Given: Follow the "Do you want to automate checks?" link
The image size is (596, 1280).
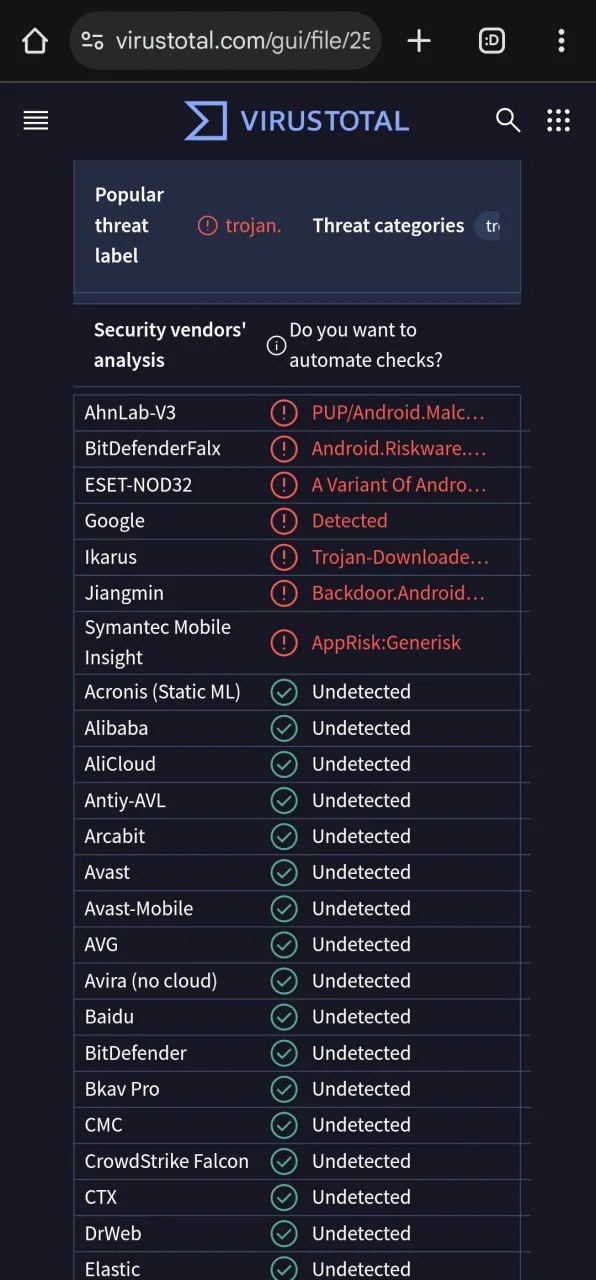Looking at the screenshot, I should pyautogui.click(x=366, y=345).
